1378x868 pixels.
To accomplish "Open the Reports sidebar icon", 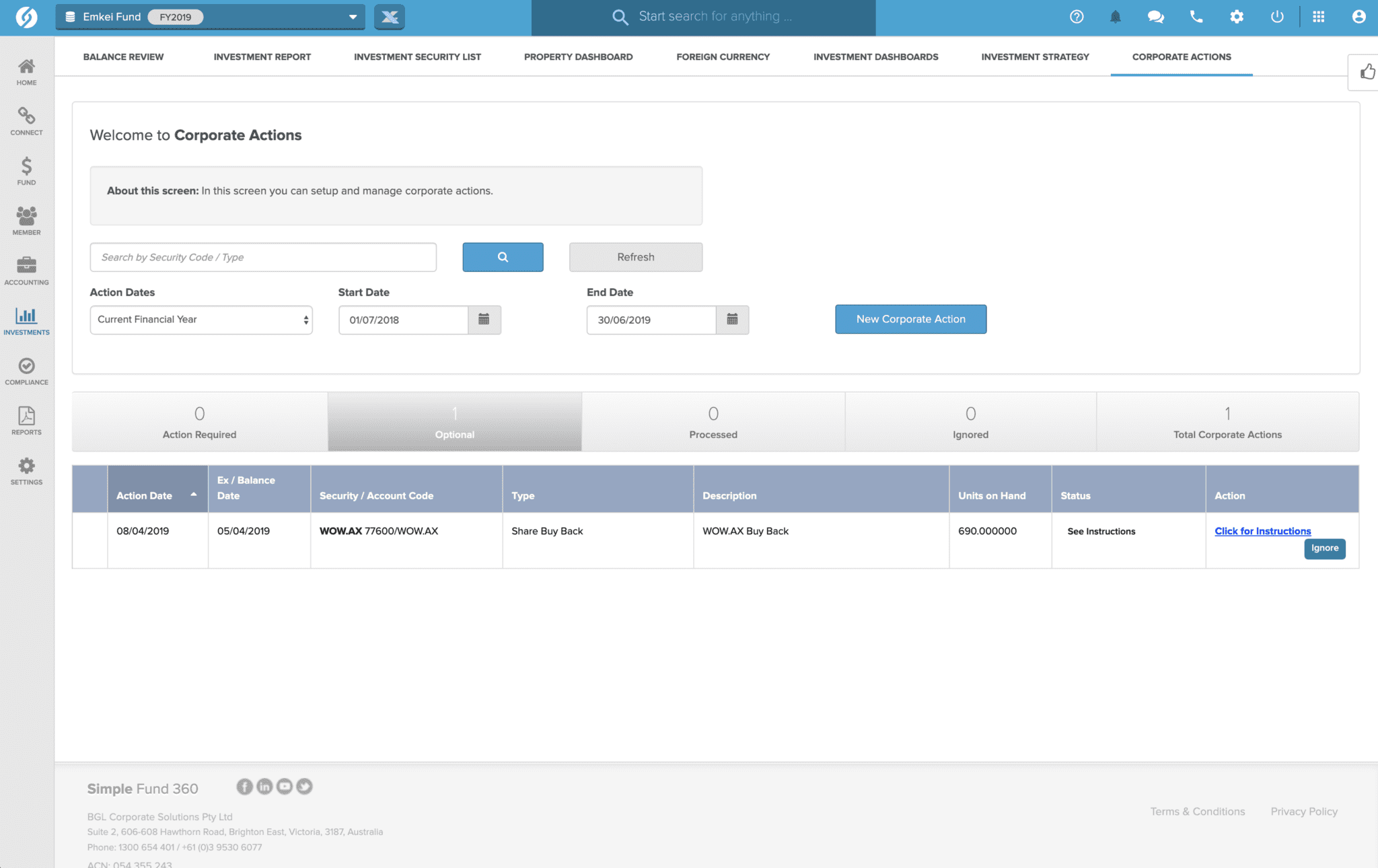I will click(26, 419).
